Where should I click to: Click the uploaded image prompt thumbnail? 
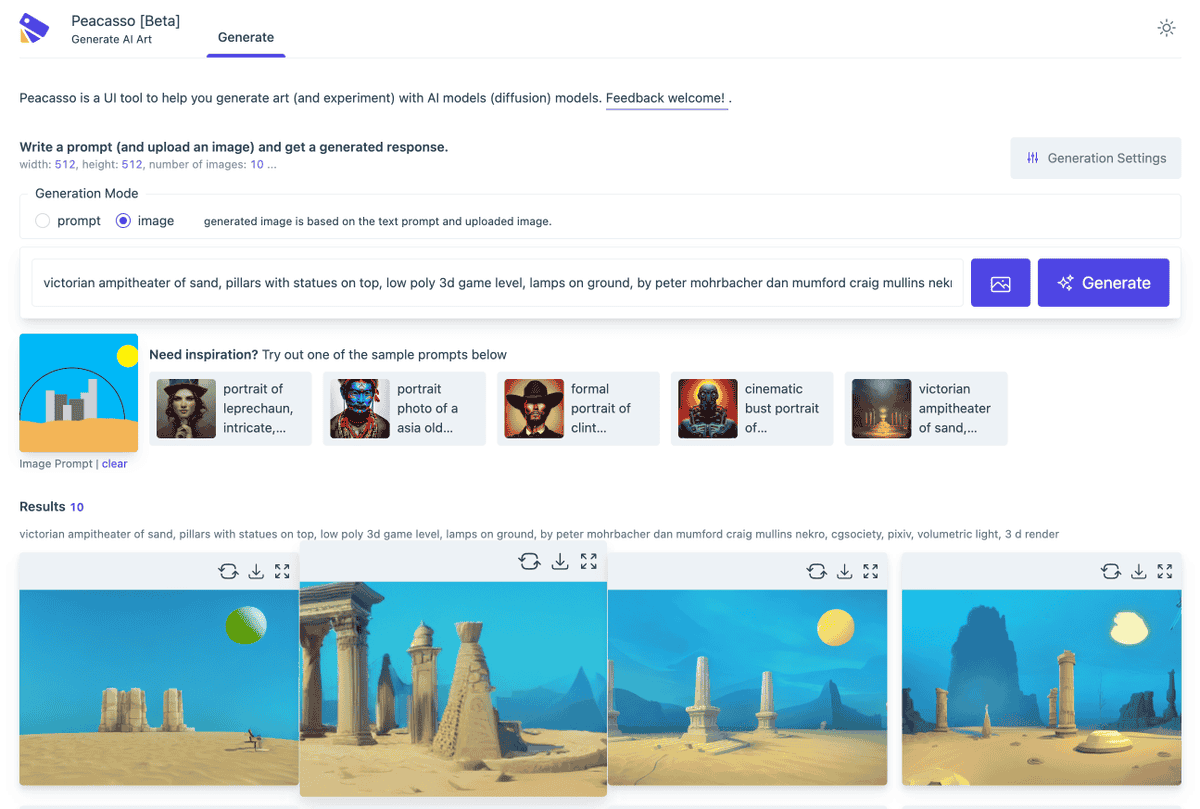point(78,393)
